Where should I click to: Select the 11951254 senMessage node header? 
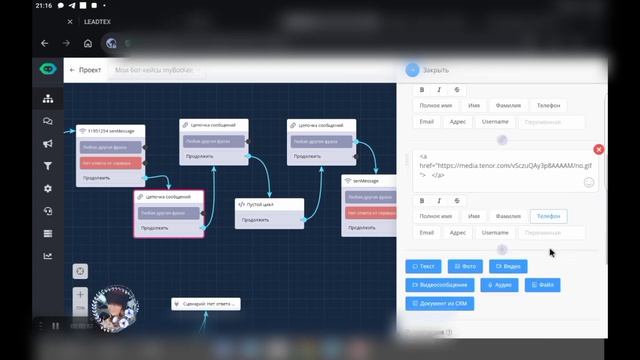pos(111,131)
